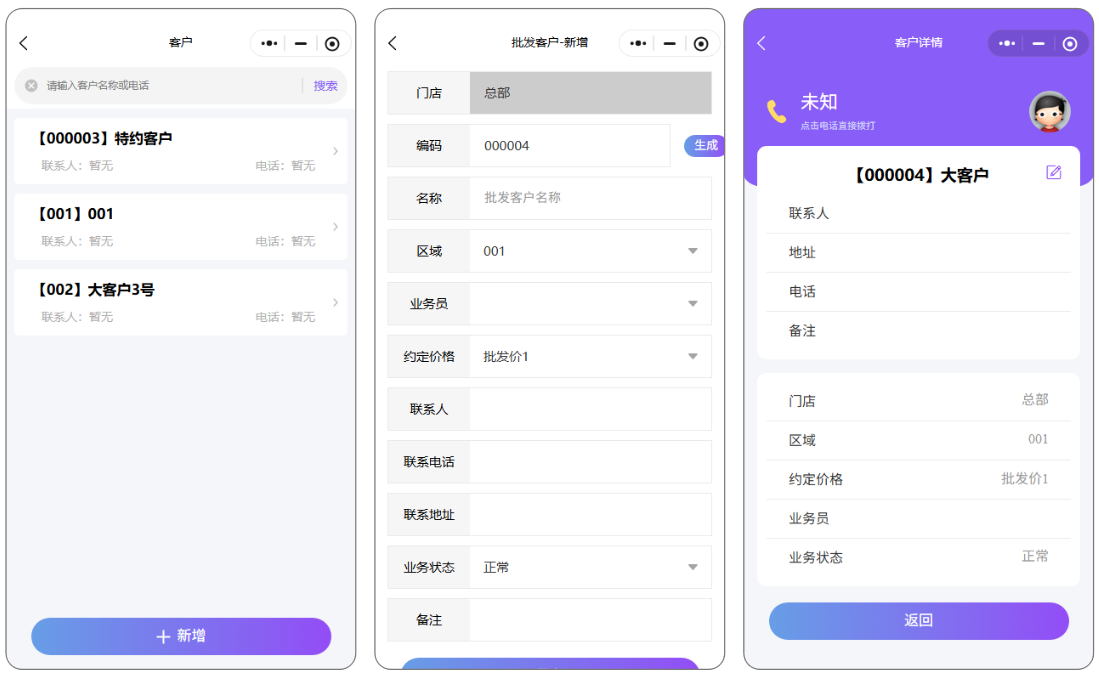Open the three-dot menu on 客户详情 screen

coord(1007,43)
